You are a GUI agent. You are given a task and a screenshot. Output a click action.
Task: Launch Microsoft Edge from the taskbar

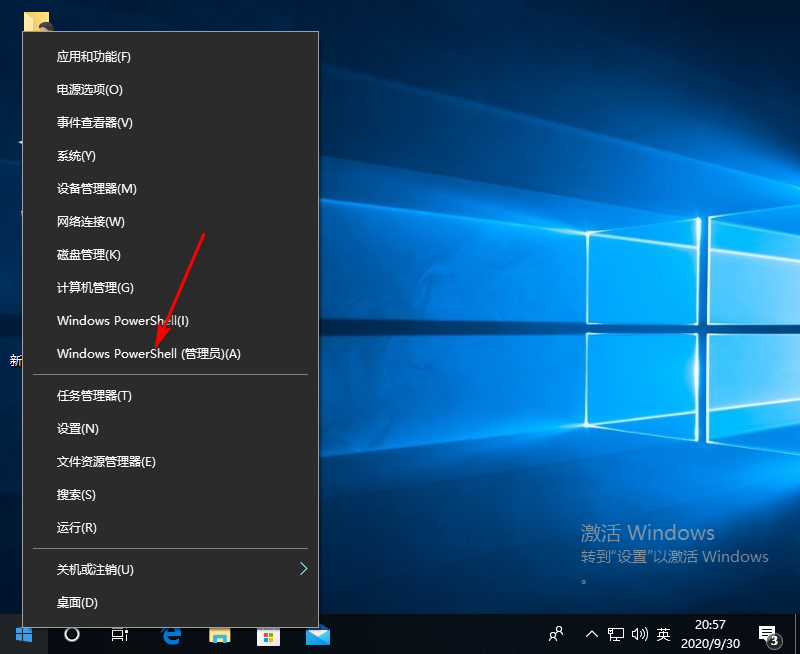click(x=168, y=634)
